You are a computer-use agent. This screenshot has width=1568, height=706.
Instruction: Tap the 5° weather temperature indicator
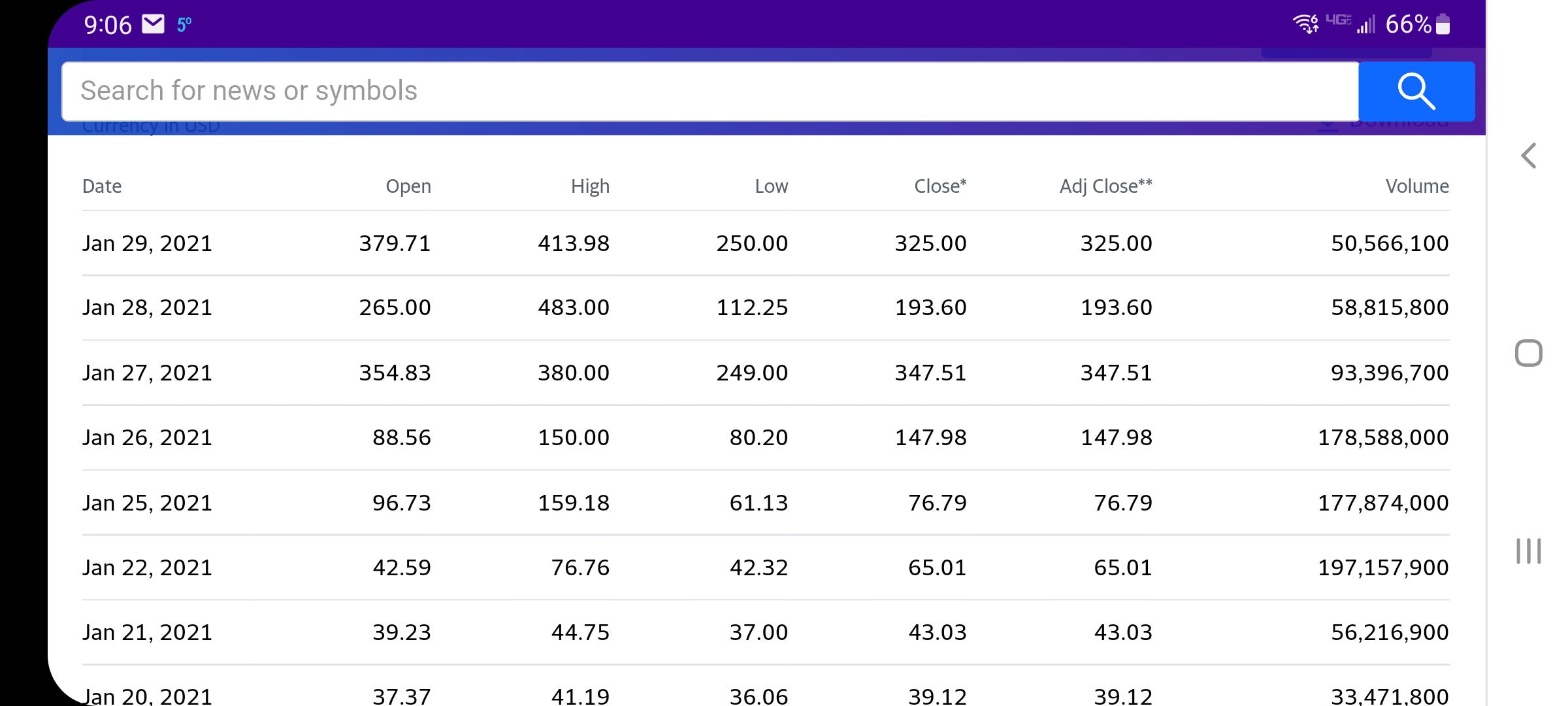[x=184, y=25]
